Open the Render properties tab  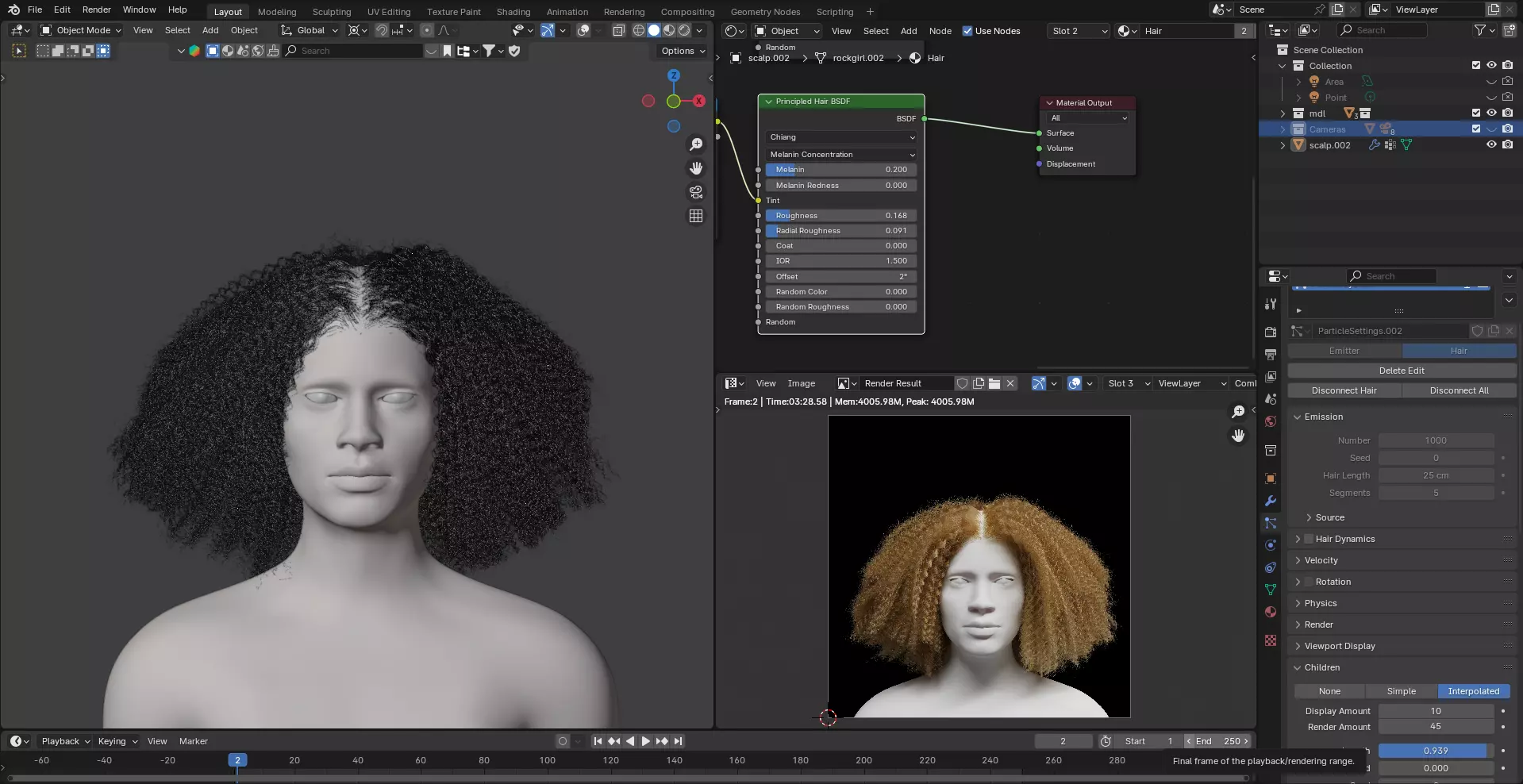click(1271, 332)
